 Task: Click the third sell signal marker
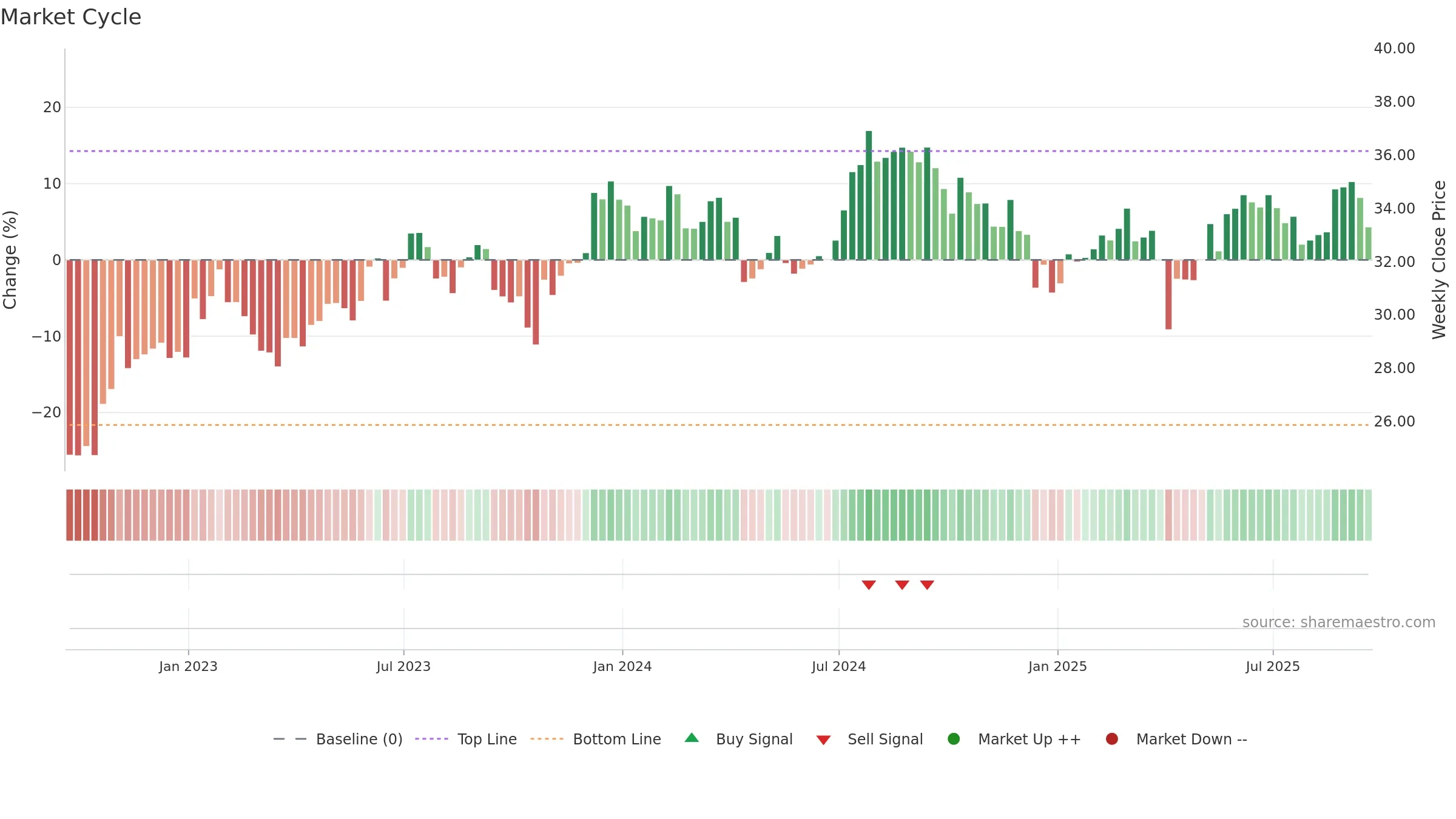pyautogui.click(x=927, y=585)
